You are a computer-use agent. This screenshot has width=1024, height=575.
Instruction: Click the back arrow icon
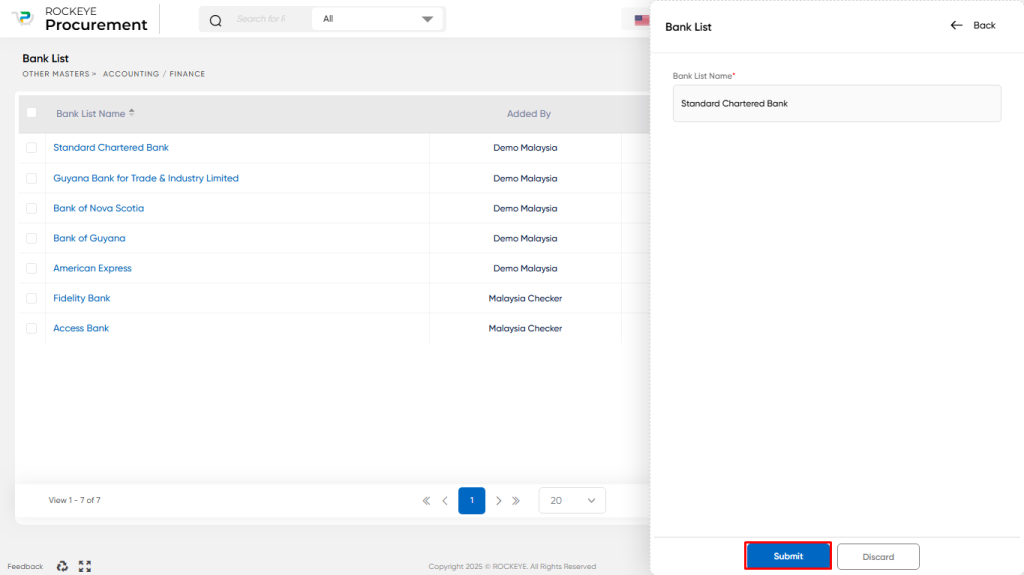pos(956,25)
